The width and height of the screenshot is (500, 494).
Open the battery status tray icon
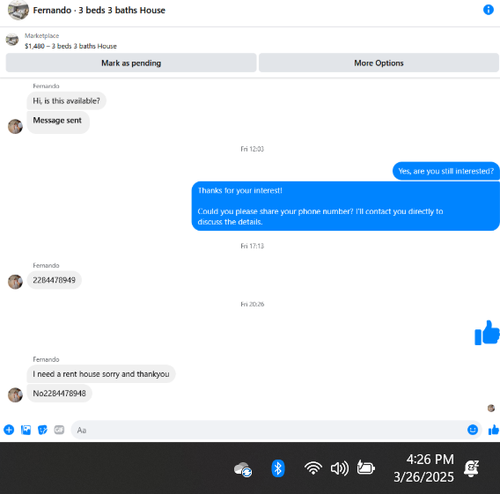tap(366, 467)
